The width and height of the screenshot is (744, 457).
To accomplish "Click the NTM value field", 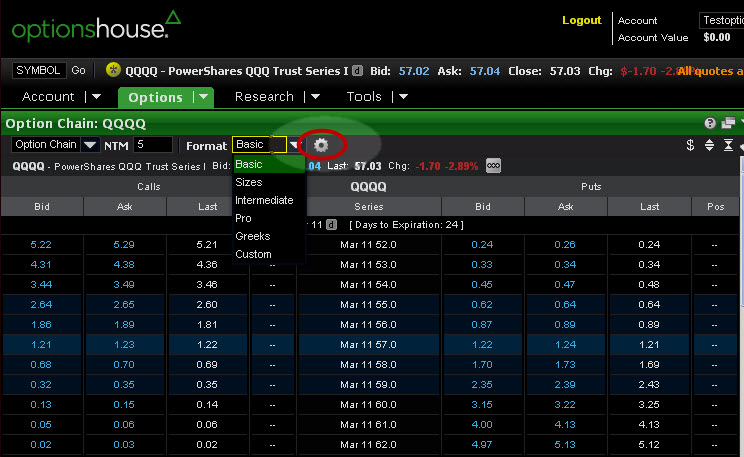I will click(x=152, y=145).
